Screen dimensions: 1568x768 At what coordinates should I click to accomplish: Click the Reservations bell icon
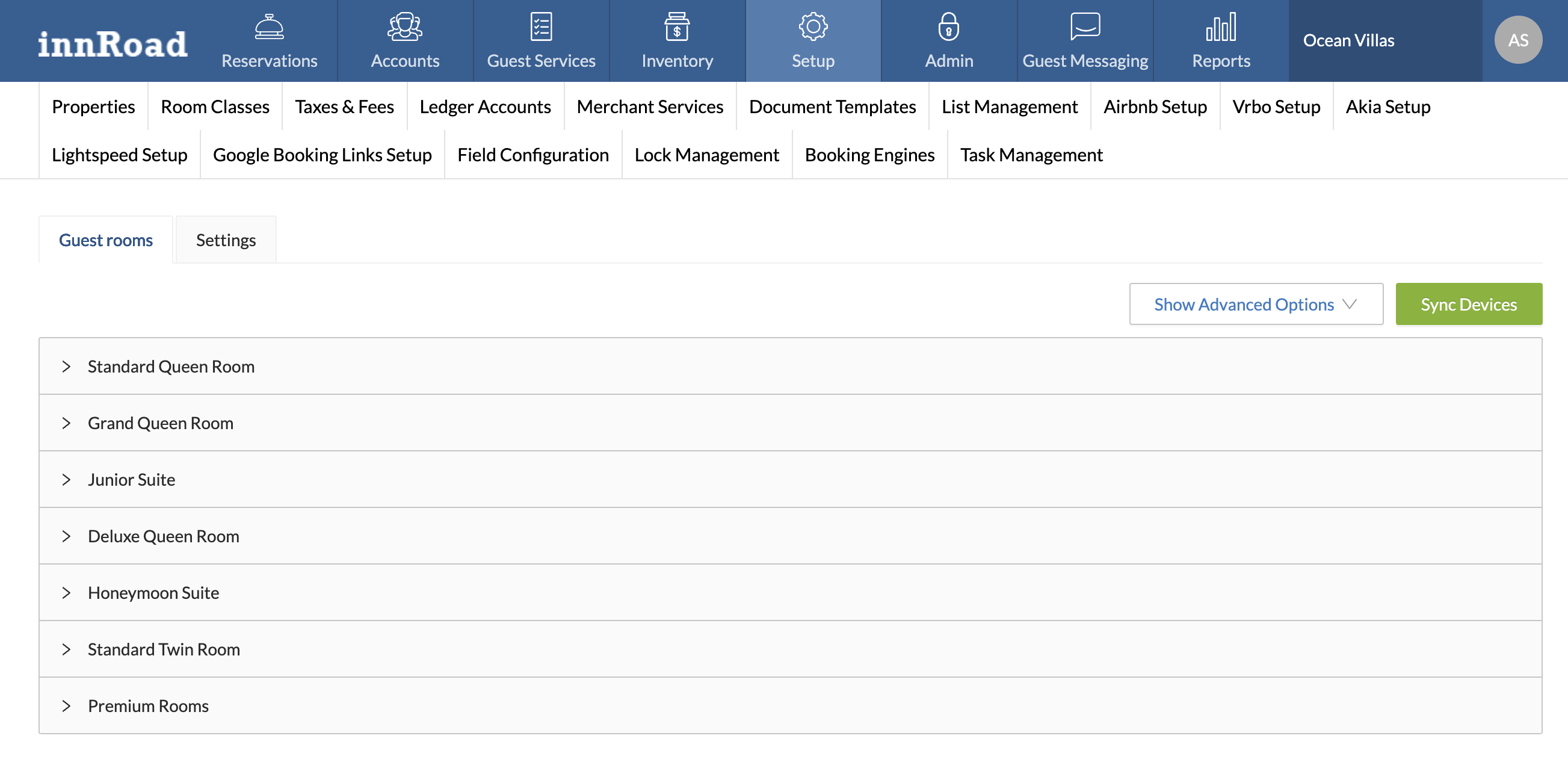[x=269, y=27]
